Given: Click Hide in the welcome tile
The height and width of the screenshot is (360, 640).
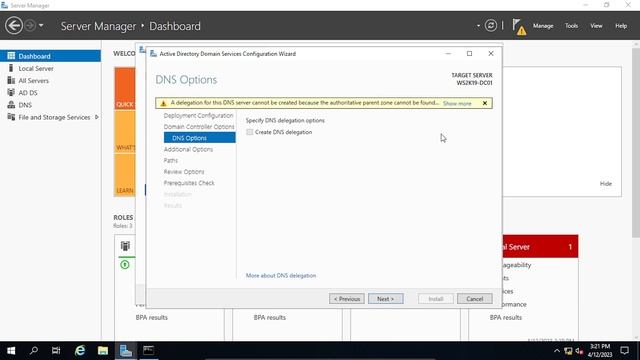Looking at the screenshot, I should 606,184.
